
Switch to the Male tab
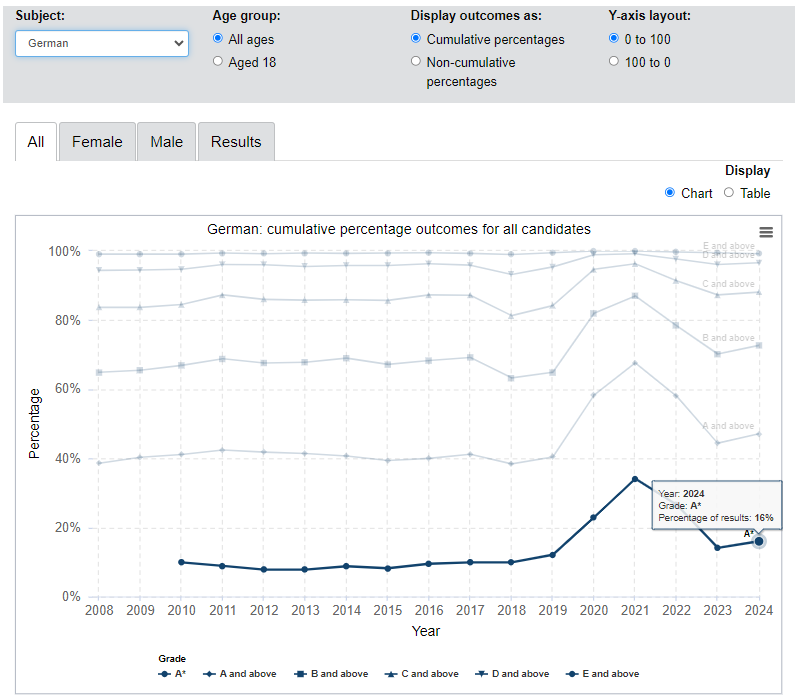(x=166, y=142)
